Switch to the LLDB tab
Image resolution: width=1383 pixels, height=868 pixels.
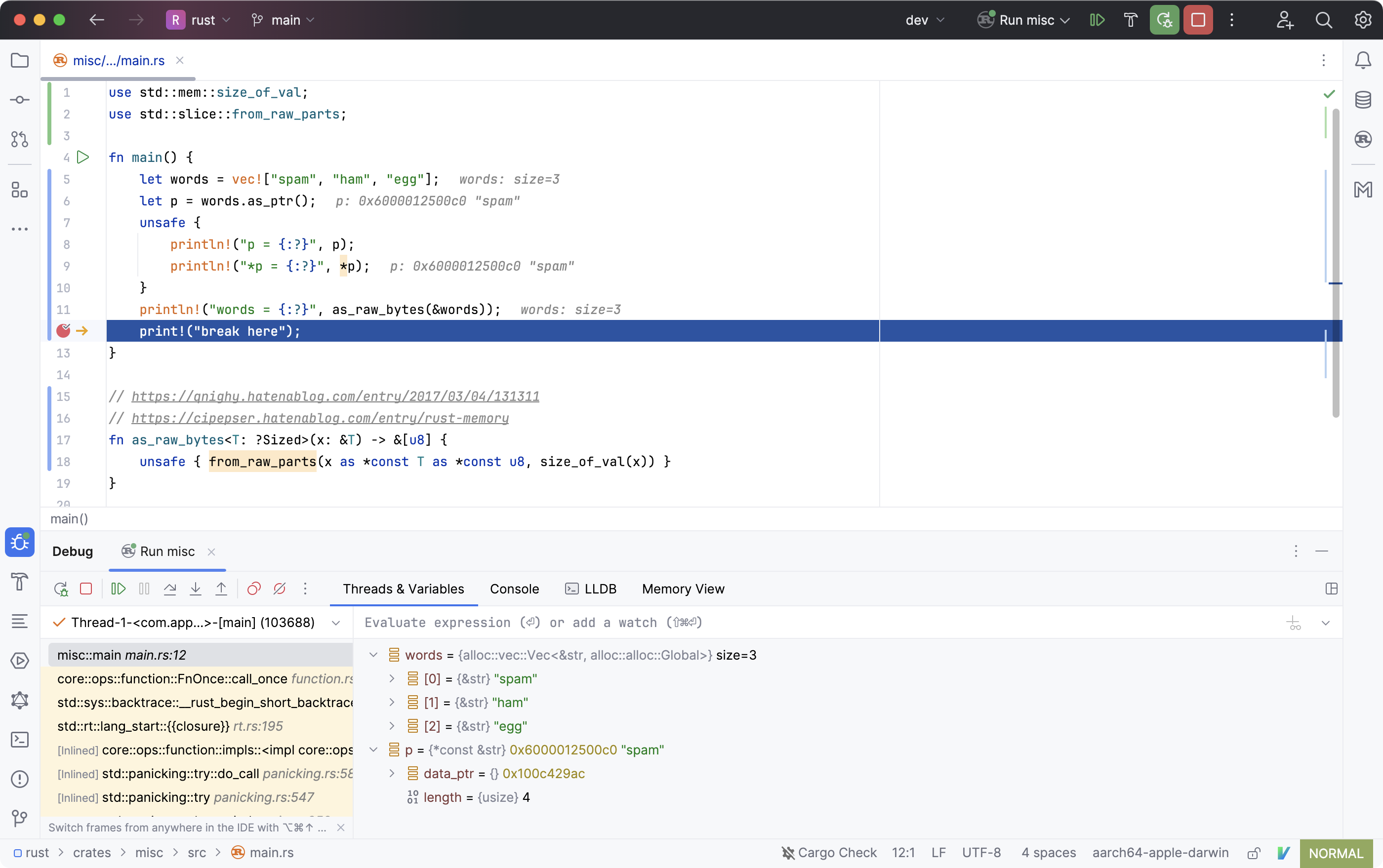pyautogui.click(x=590, y=589)
